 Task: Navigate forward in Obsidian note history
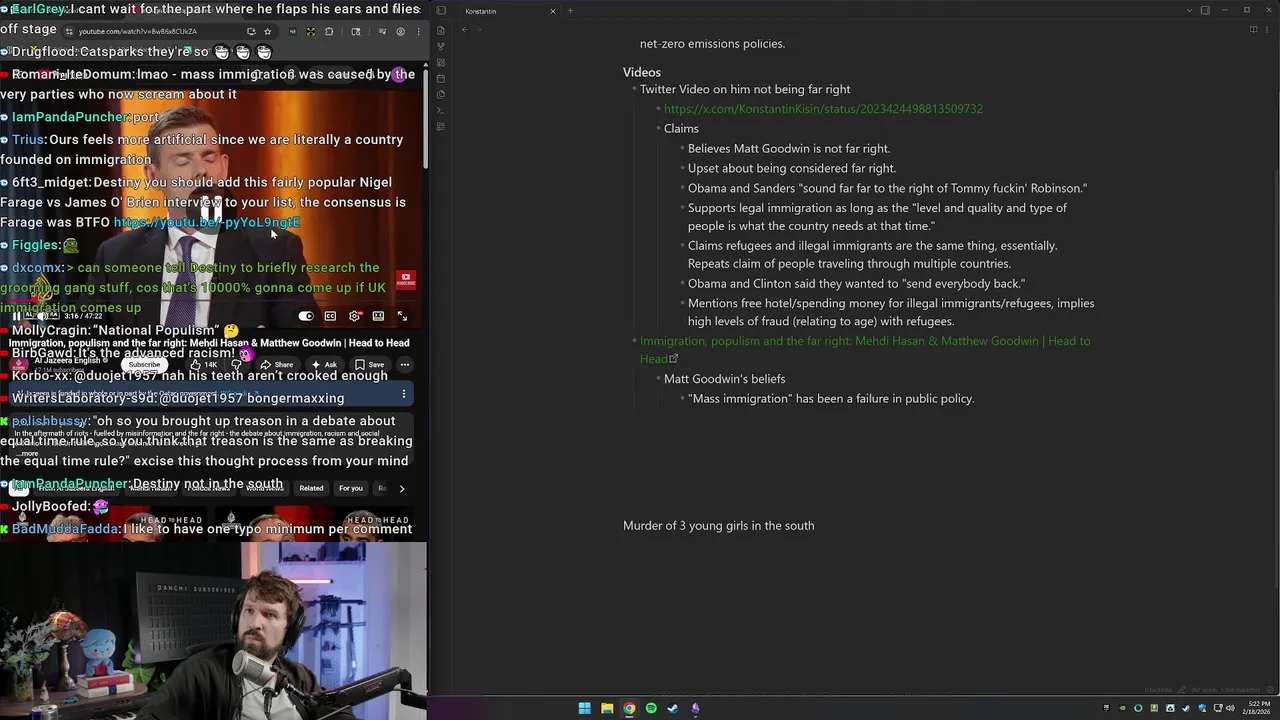coord(479,30)
